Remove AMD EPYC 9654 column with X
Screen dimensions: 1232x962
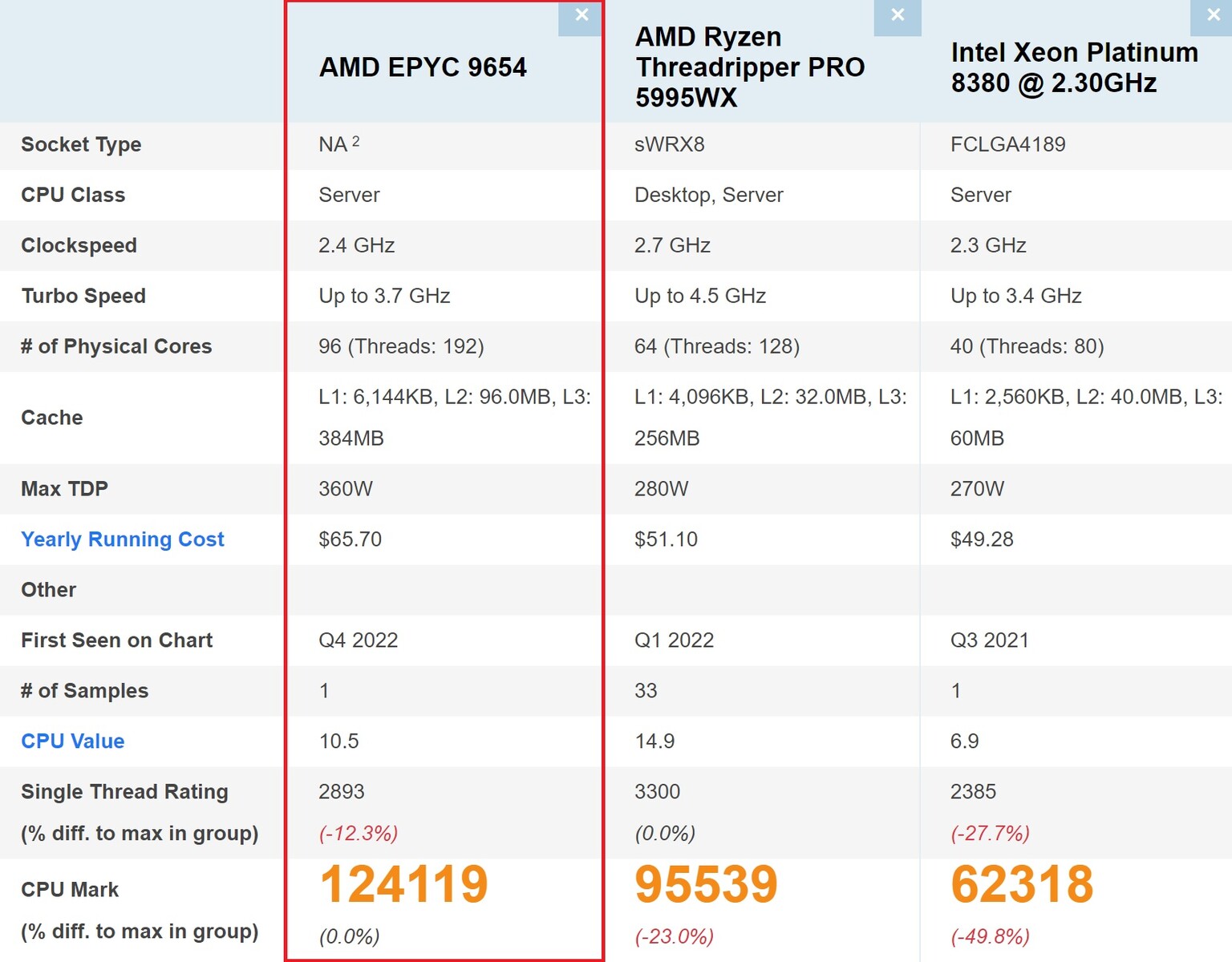coord(582,16)
